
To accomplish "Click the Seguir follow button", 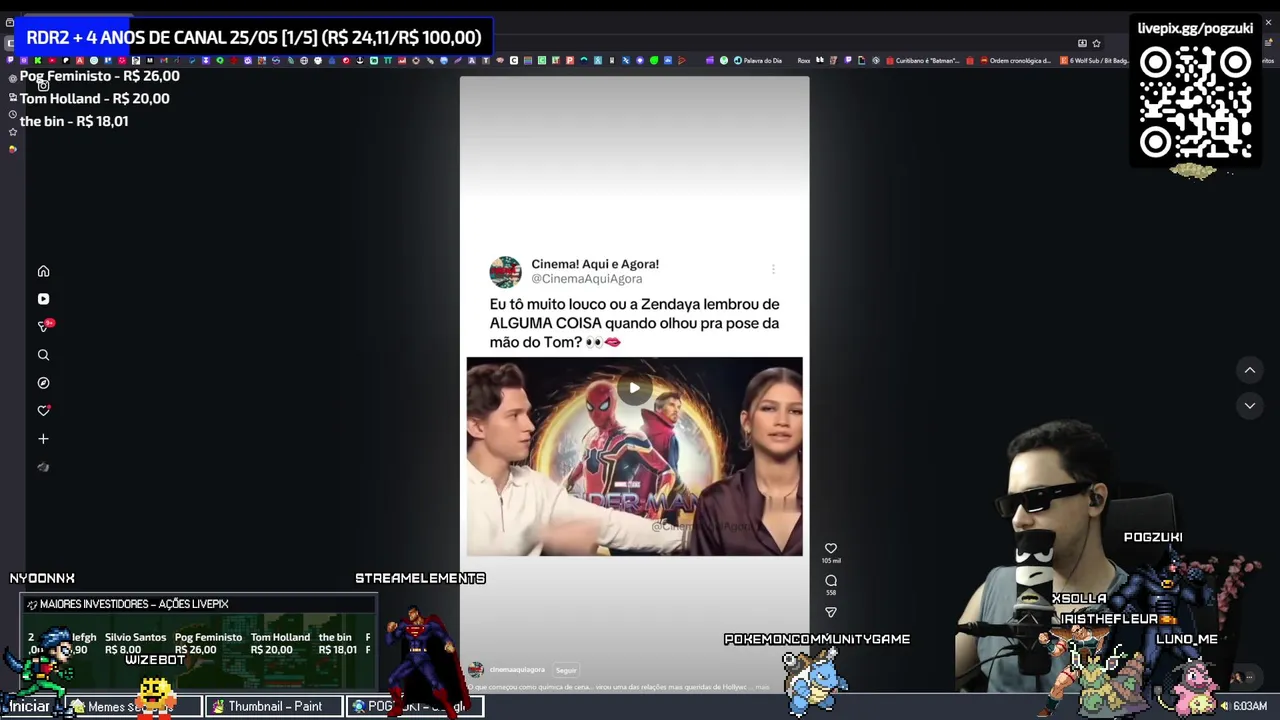I will pos(566,670).
